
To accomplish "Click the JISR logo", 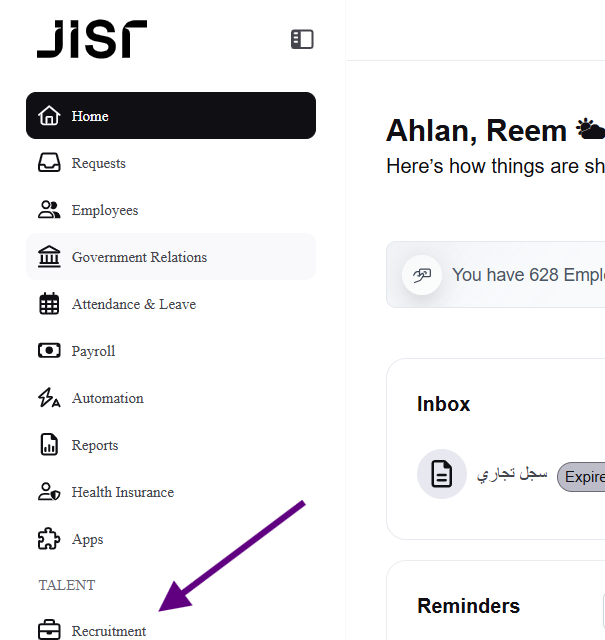I will 92,39.
